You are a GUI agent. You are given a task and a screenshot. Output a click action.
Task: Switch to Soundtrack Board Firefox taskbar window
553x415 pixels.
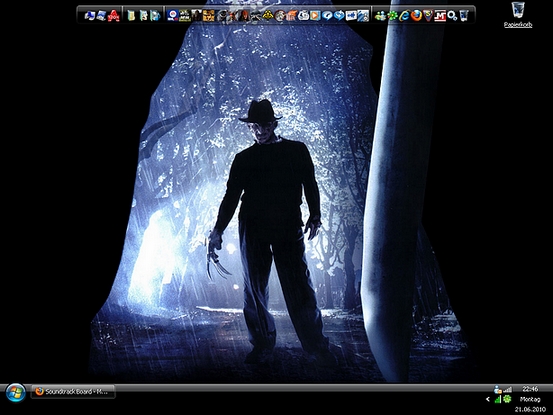click(x=73, y=392)
